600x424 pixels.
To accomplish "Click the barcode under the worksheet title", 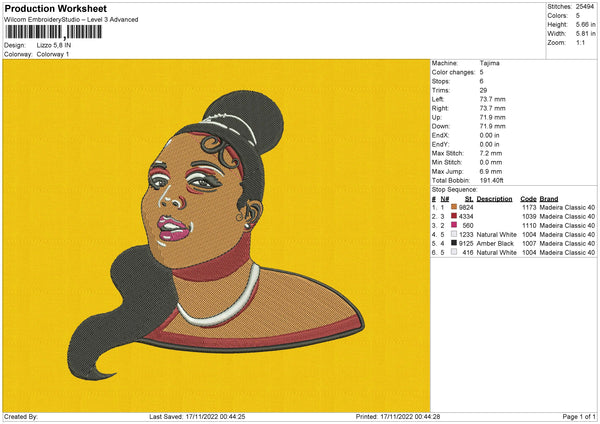I will tap(54, 32).
